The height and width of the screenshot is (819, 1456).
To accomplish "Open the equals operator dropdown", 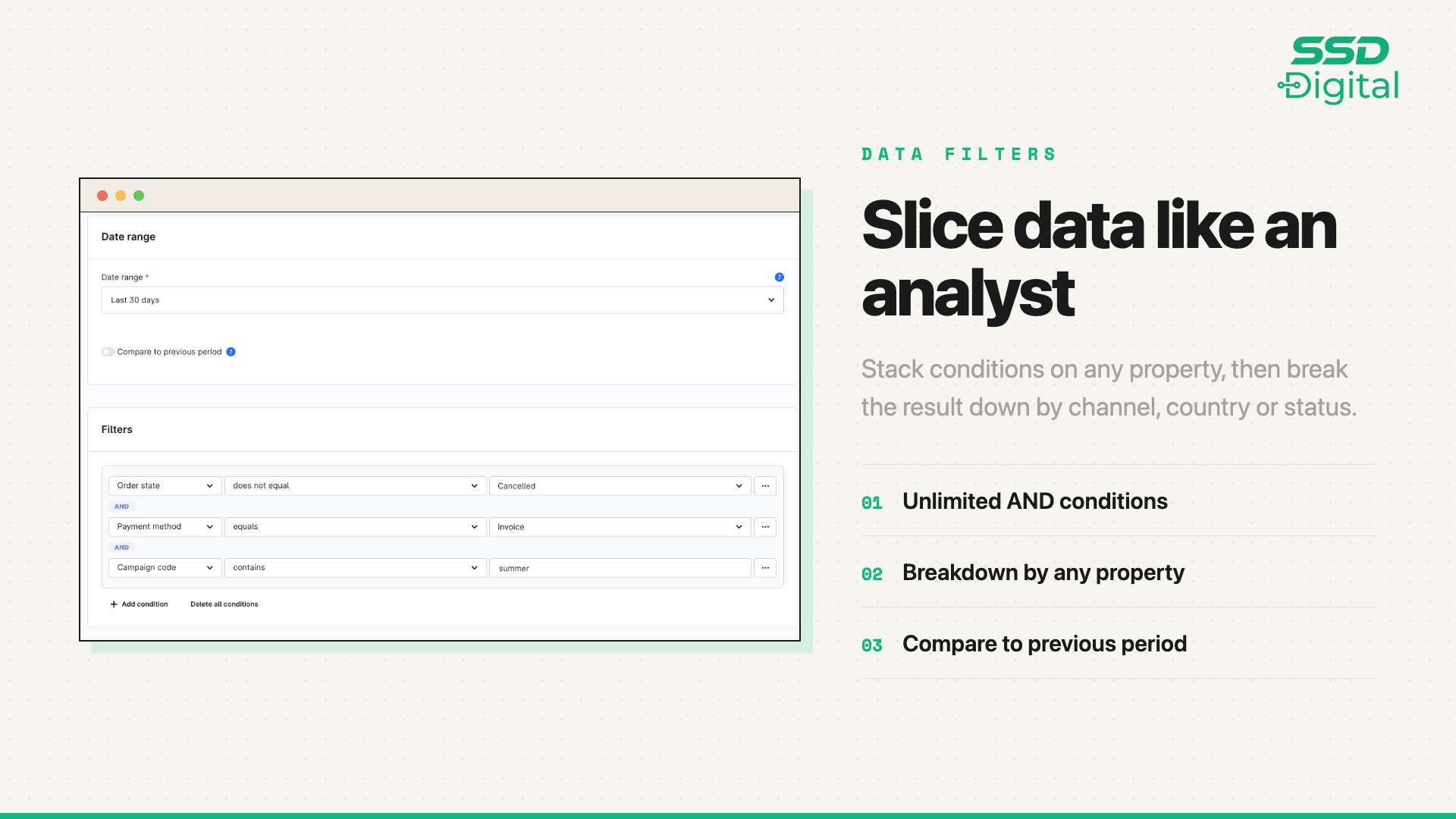I will [x=356, y=527].
